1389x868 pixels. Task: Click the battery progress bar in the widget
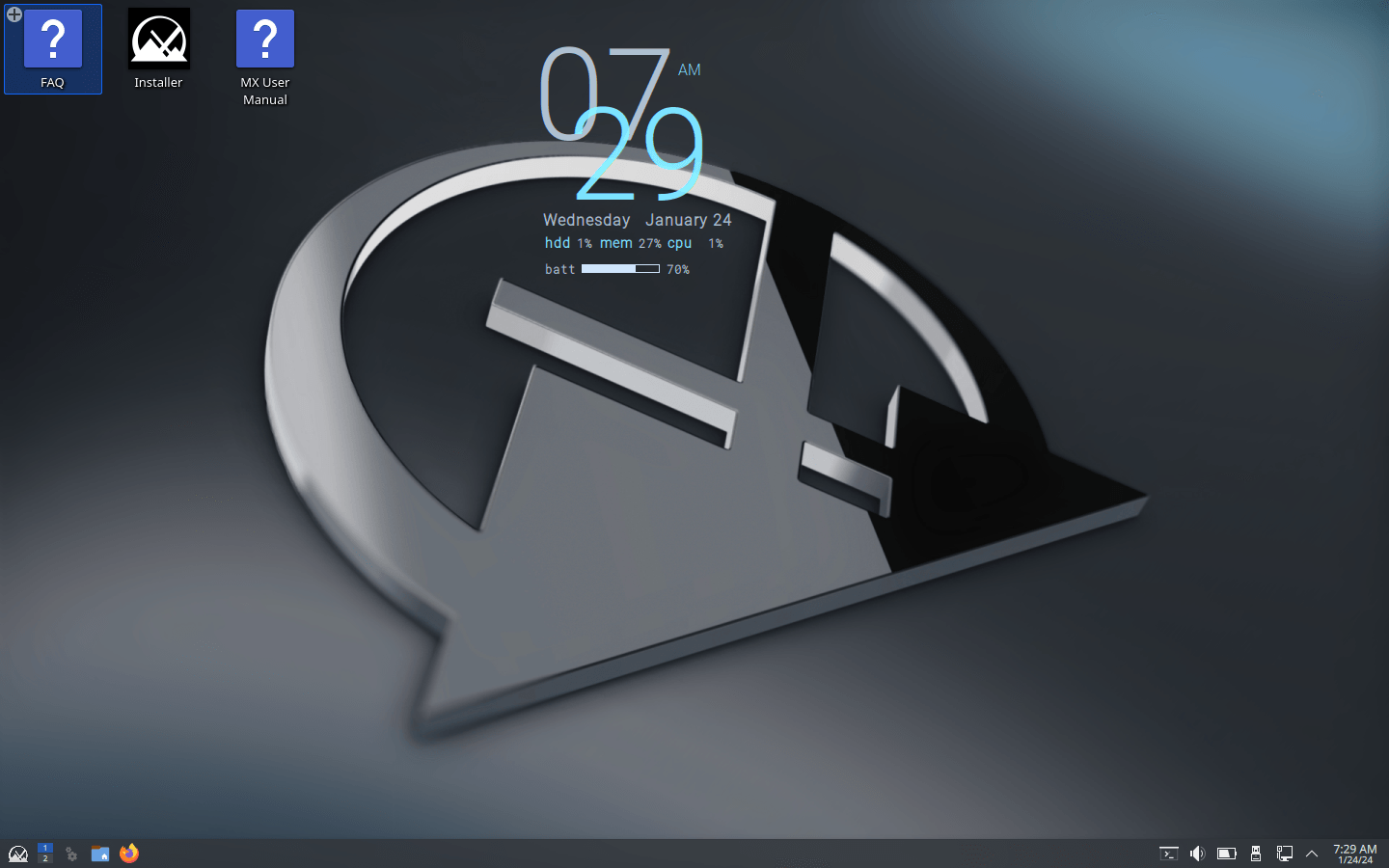tap(618, 269)
